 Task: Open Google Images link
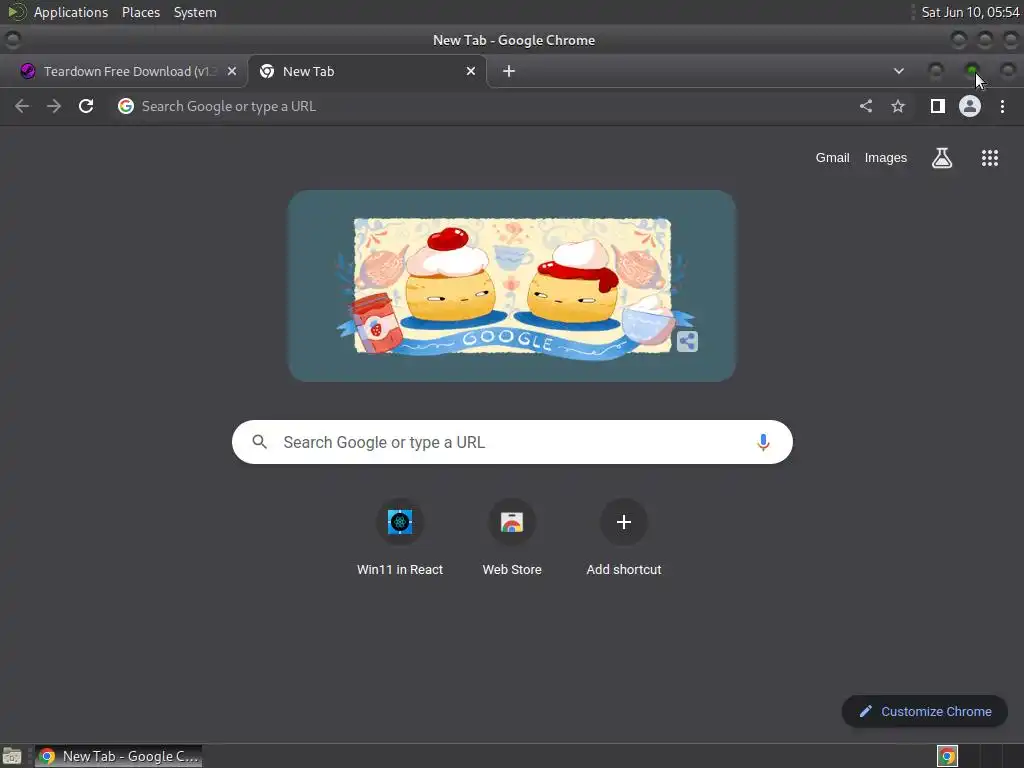[885, 157]
